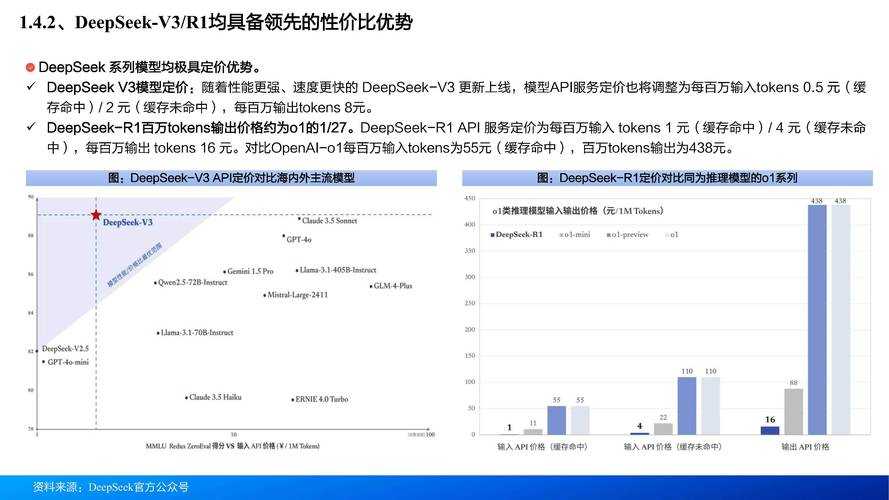The height and width of the screenshot is (500, 889).
Task: Click the lighter 438 output price bar
Action: [841, 320]
